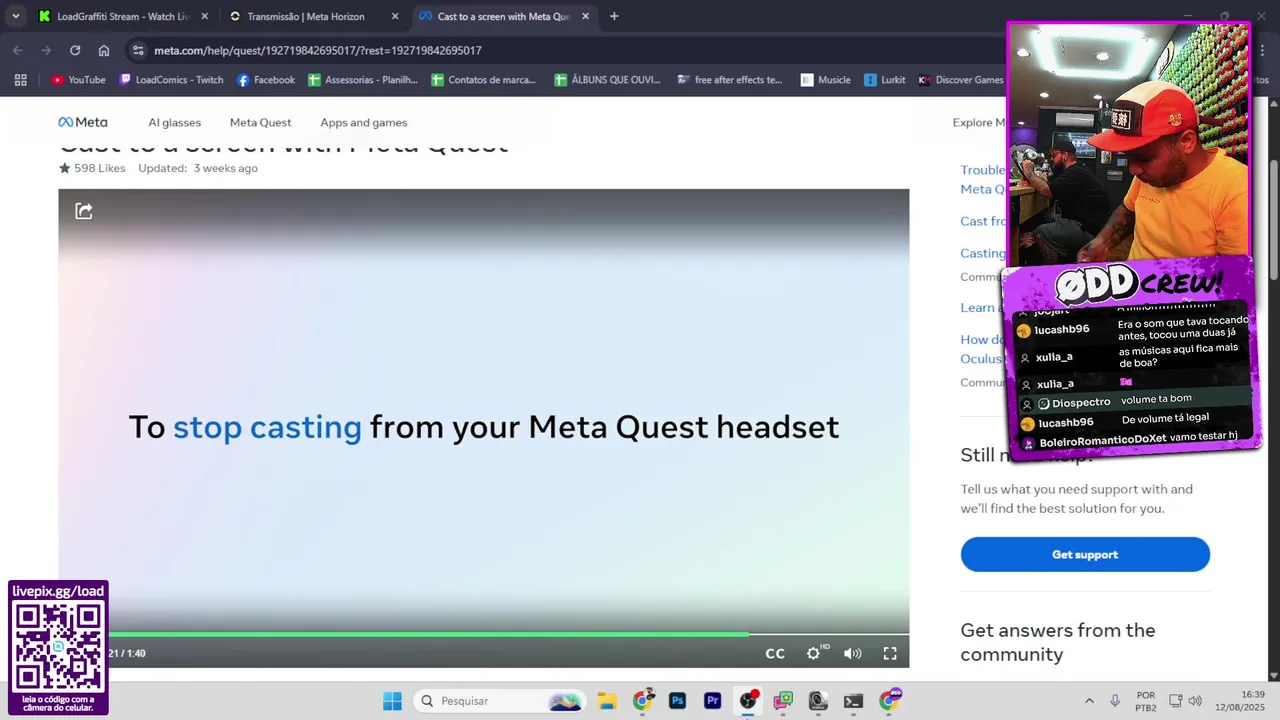Open a new browser tab

614,16
